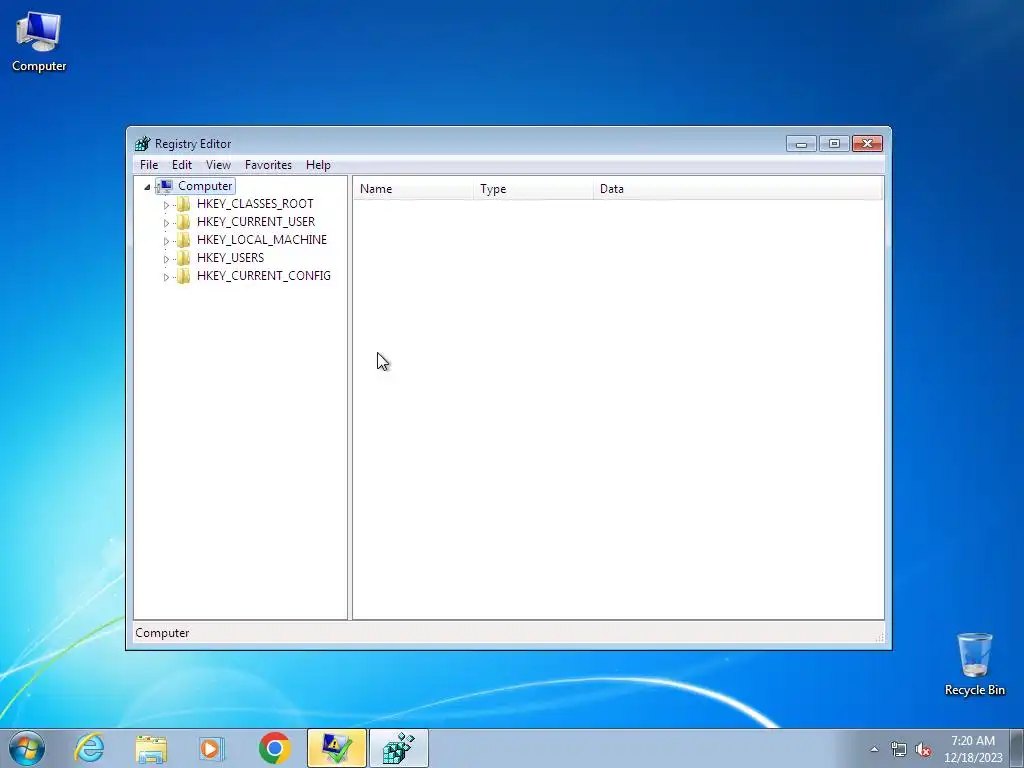Close the Registry Editor window
Viewport: 1024px width, 768px height.
[867, 144]
